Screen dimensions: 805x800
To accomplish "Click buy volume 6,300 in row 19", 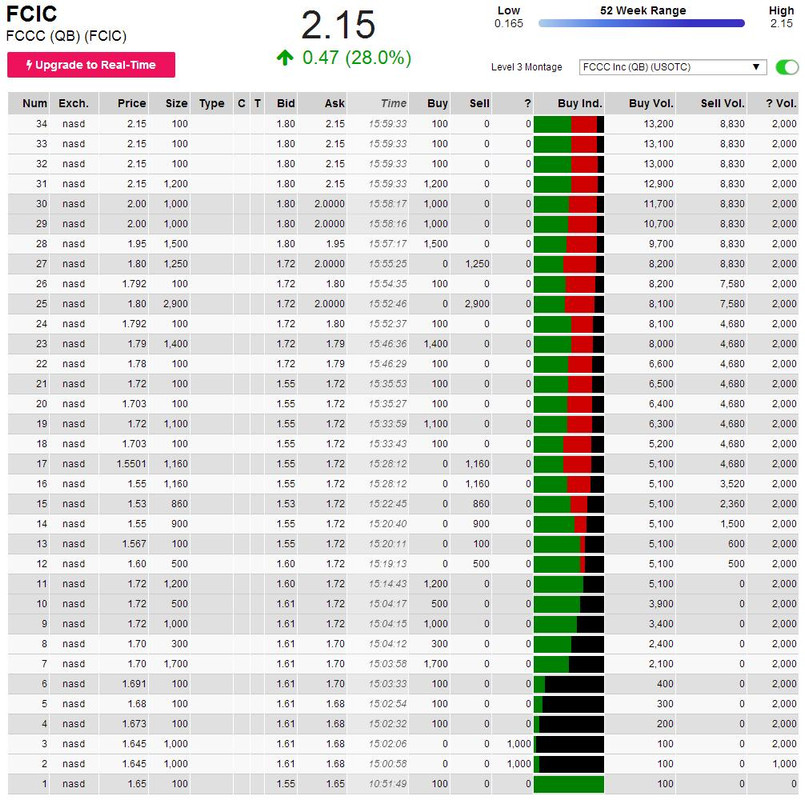I will coord(661,424).
